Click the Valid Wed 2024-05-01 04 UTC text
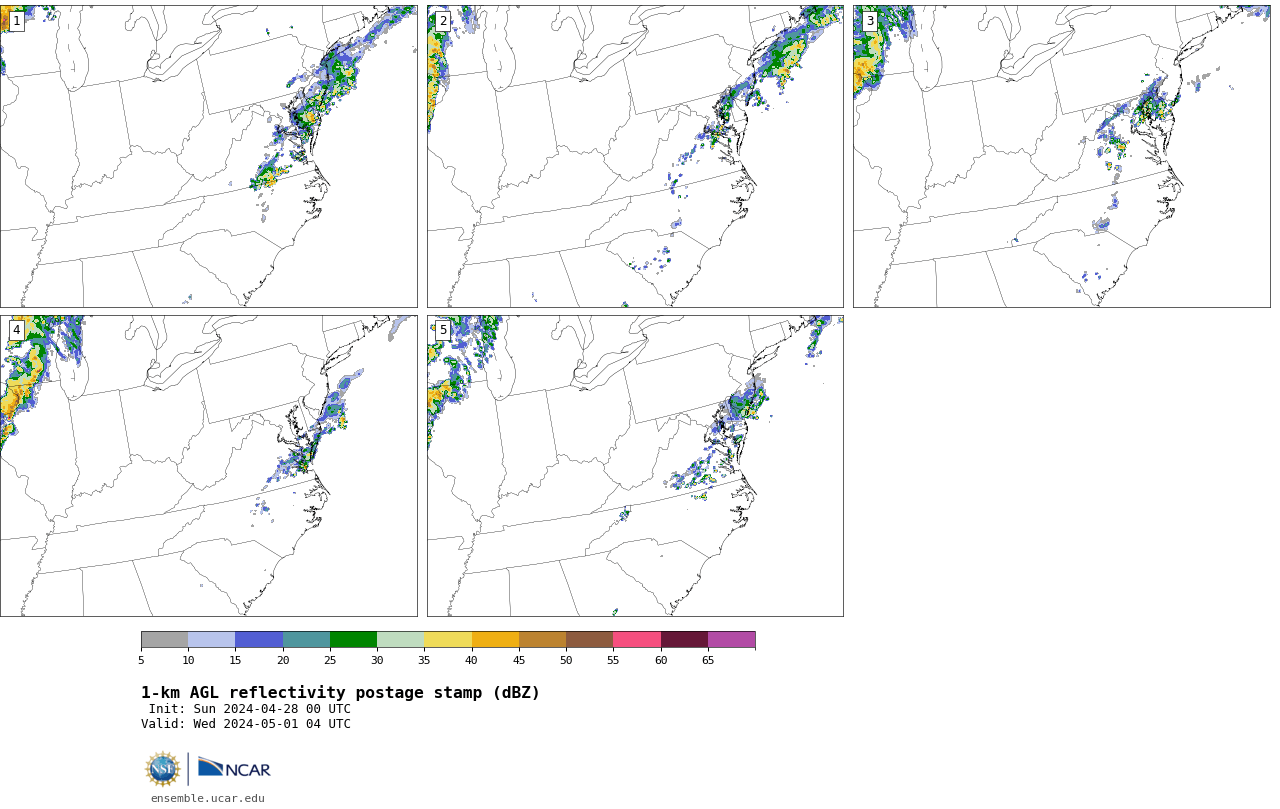The image size is (1280, 809). (x=246, y=724)
